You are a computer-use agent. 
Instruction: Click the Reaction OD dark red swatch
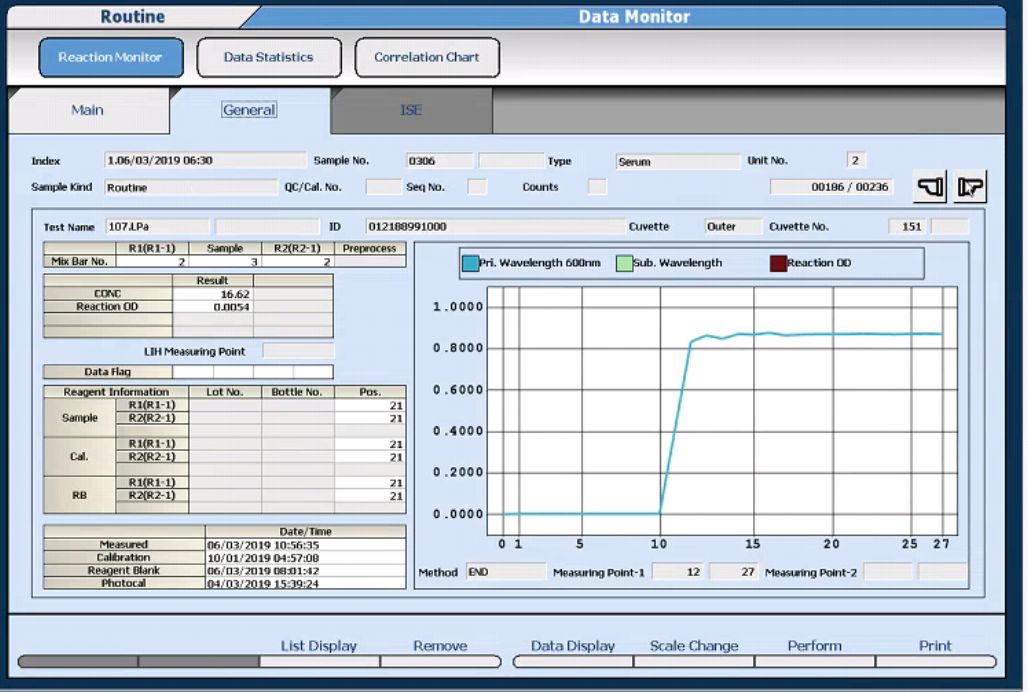coord(778,263)
